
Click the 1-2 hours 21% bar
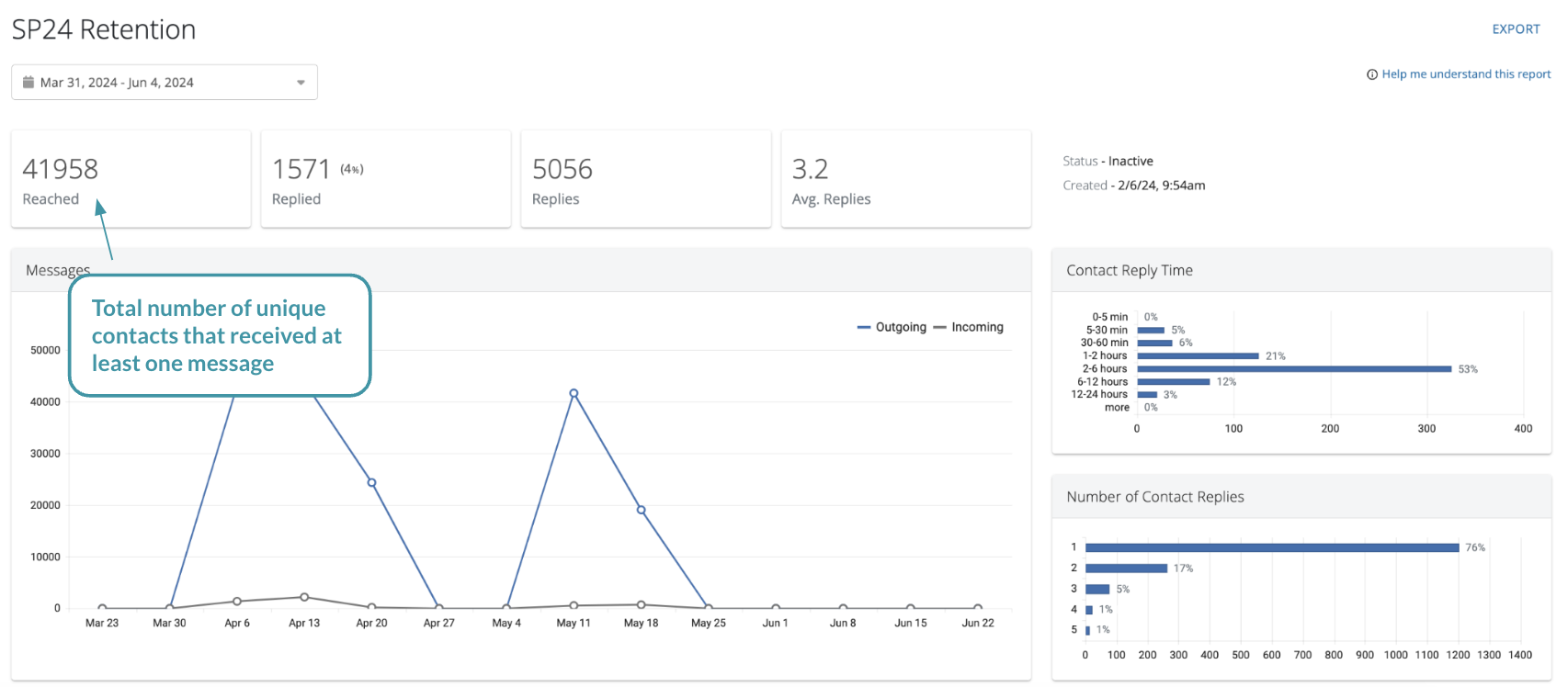coord(1197,356)
